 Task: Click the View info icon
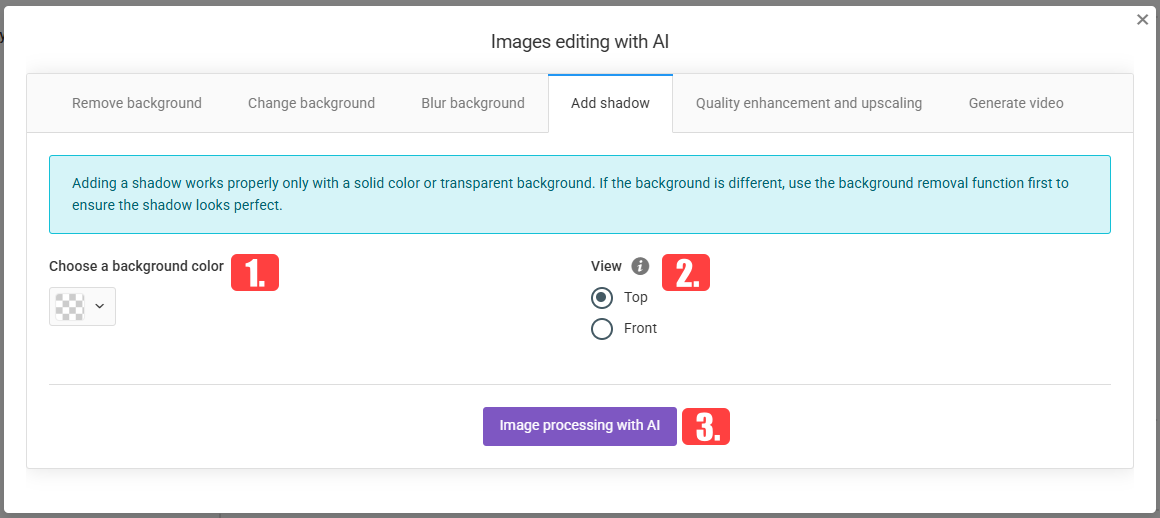(641, 266)
